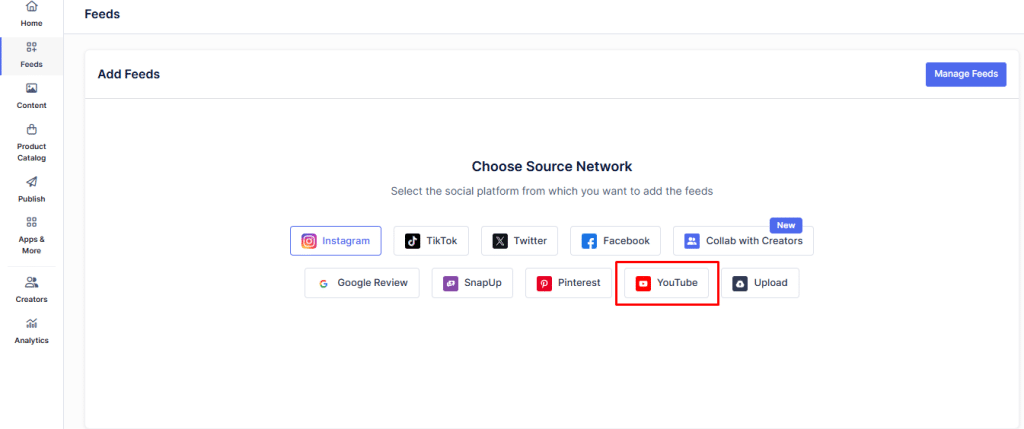Click the Manage Feeds button
The width and height of the screenshot is (1024, 429).
(x=965, y=74)
